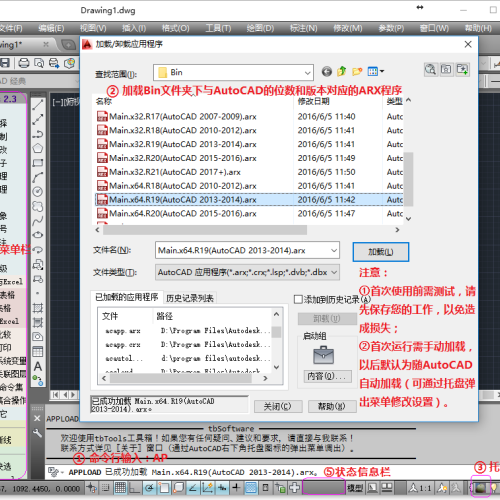The height and width of the screenshot is (500, 500).
Task: Click the file list vertical scrollbar thumb
Action: pos(408,179)
